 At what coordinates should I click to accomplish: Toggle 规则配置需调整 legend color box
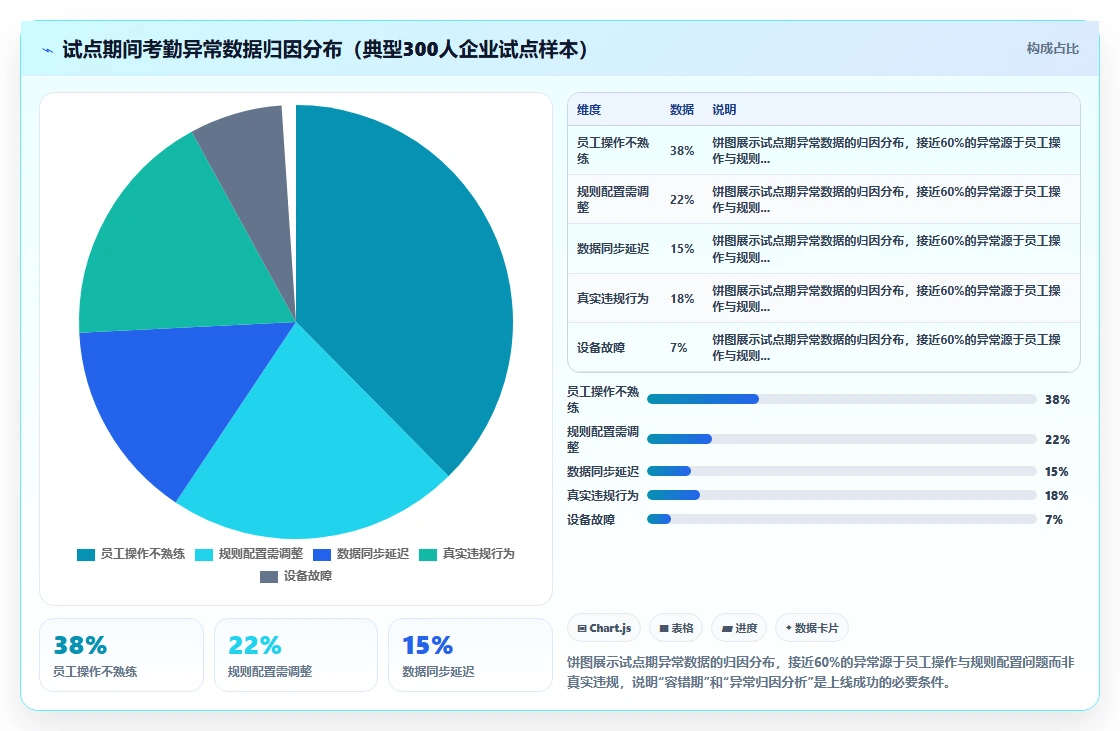pyautogui.click(x=204, y=555)
